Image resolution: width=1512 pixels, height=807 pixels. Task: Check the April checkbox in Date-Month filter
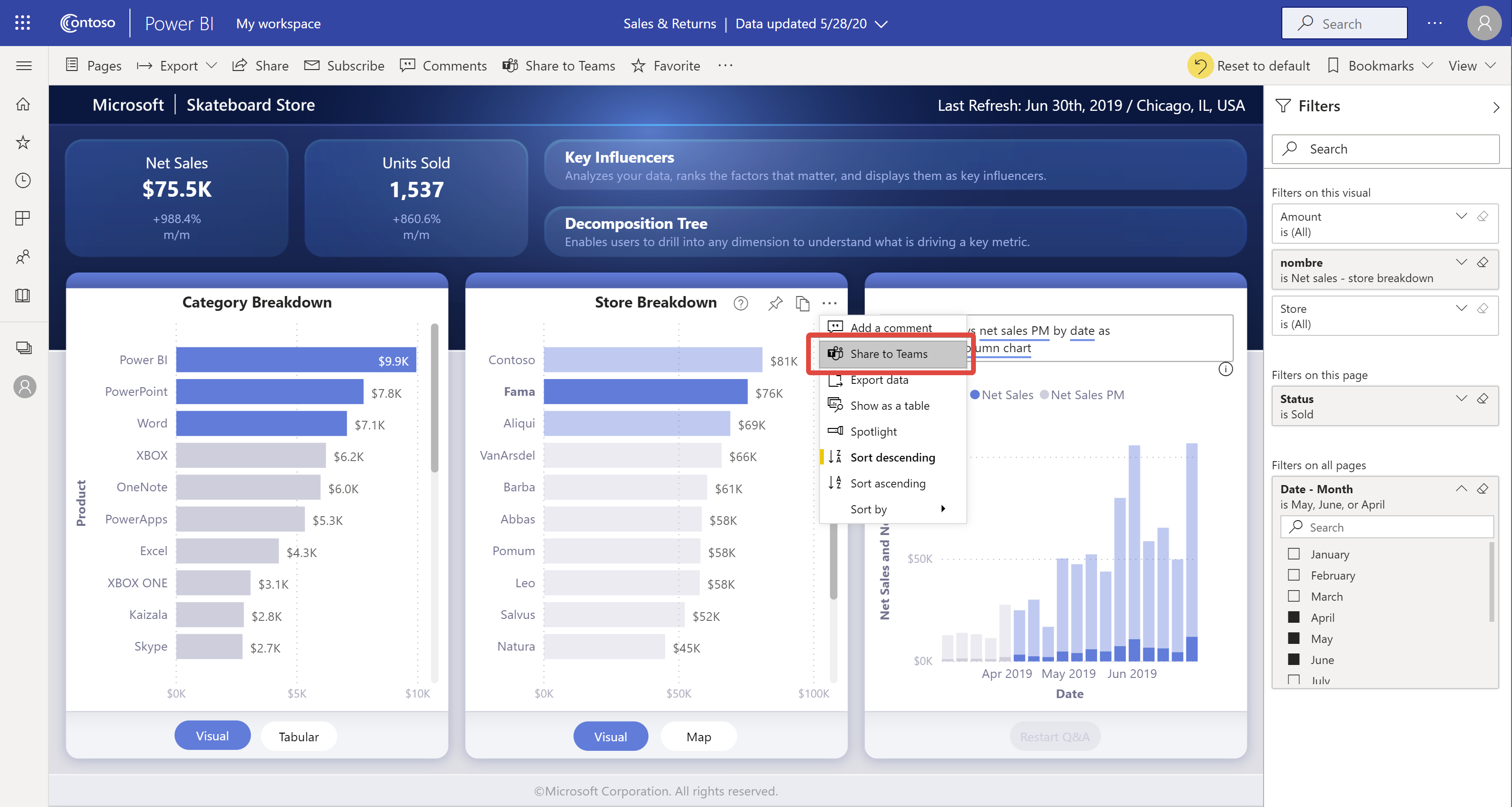[x=1293, y=617]
